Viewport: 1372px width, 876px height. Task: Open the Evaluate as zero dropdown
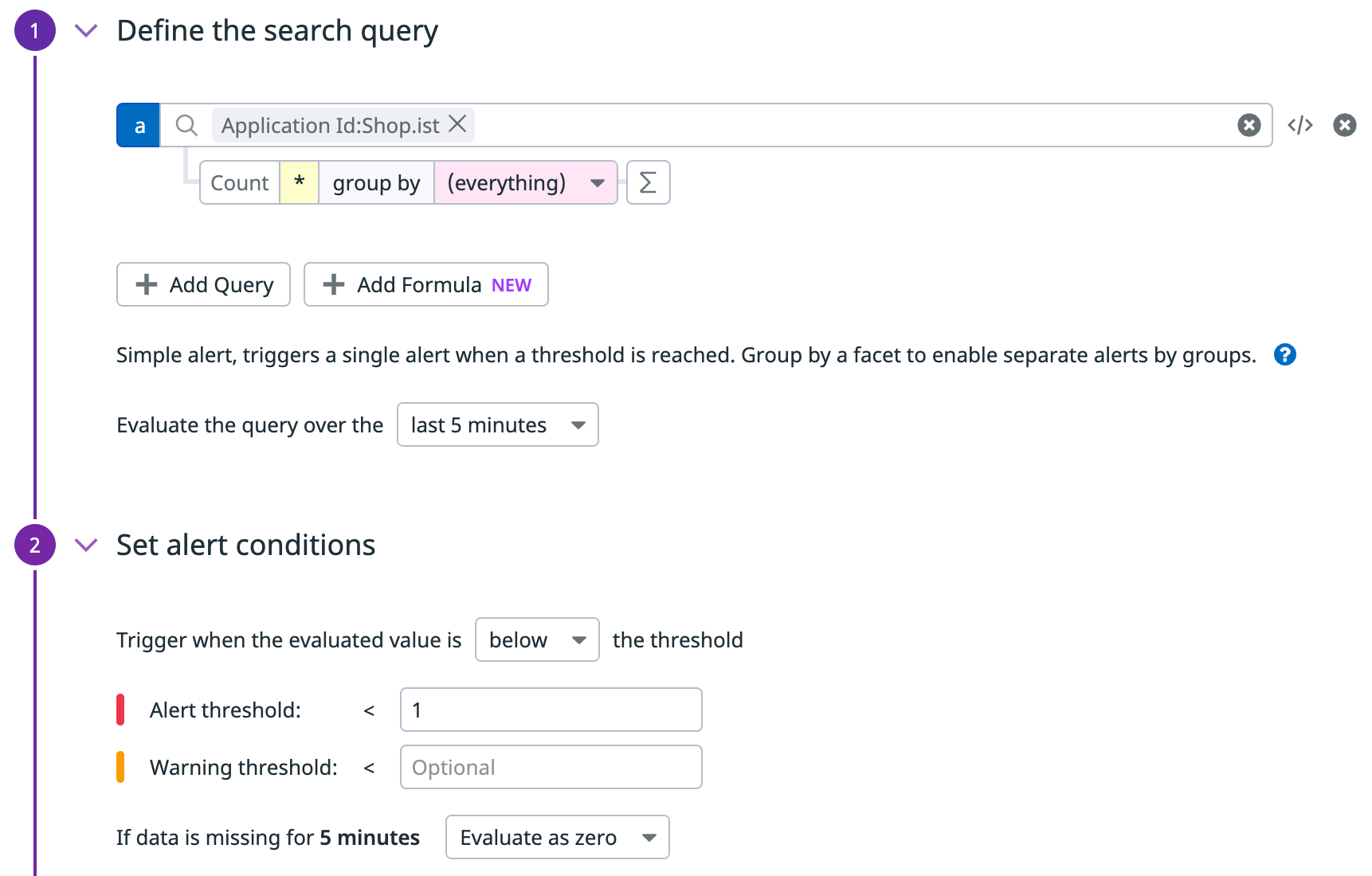click(557, 838)
